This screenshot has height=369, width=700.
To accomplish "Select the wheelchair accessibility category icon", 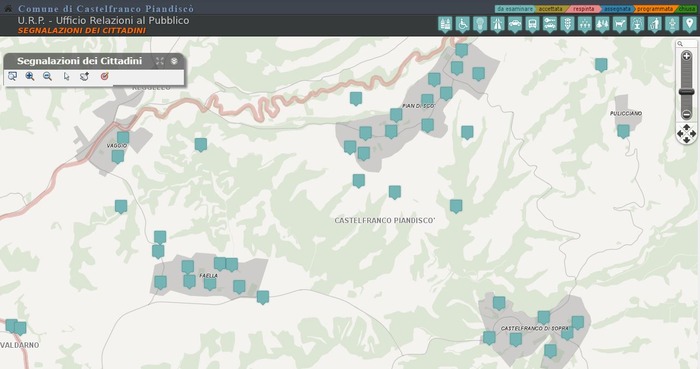I will pos(462,25).
